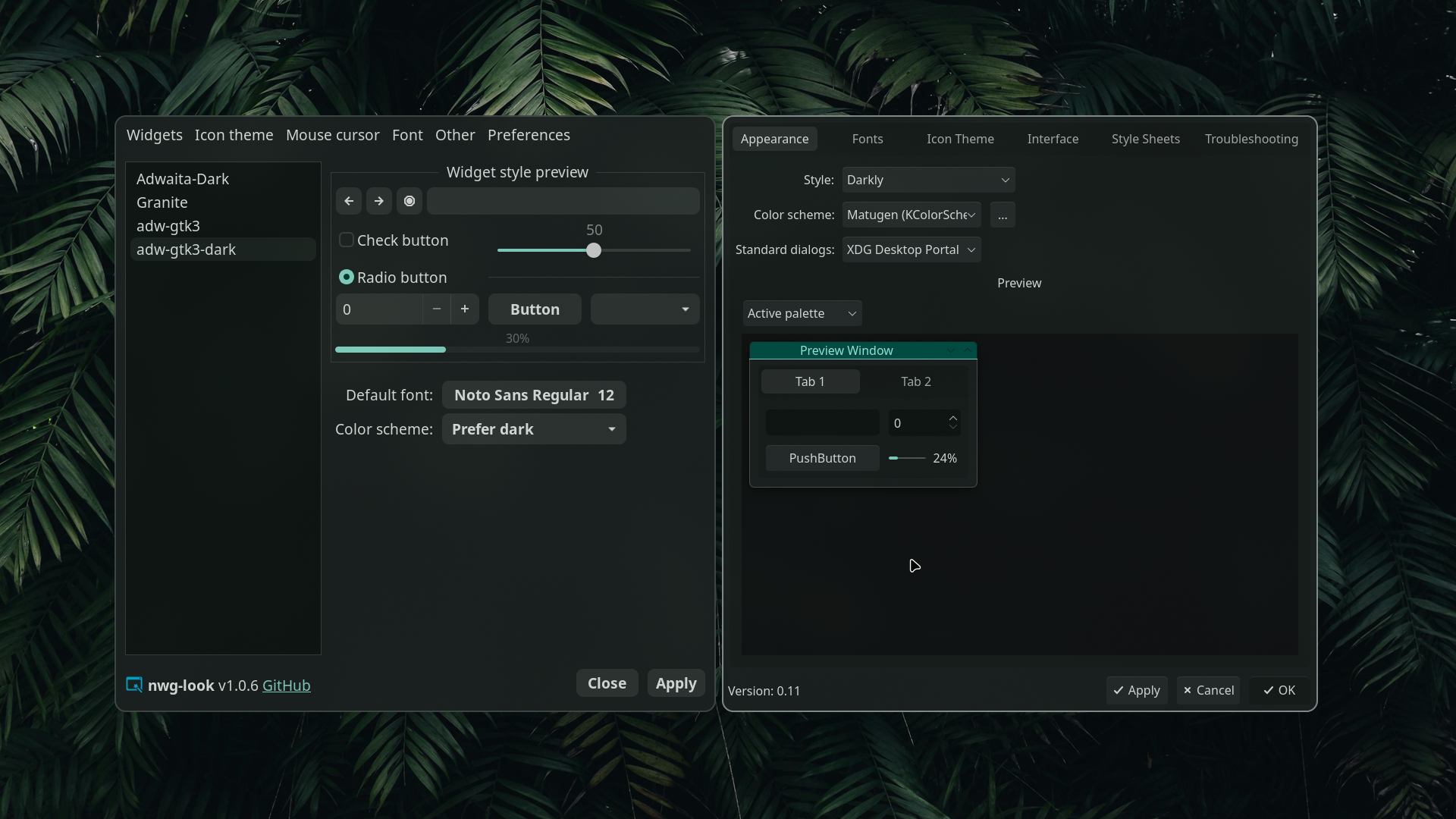Click the nwg-look logo icon
1456x819 pixels.
pos(134,685)
